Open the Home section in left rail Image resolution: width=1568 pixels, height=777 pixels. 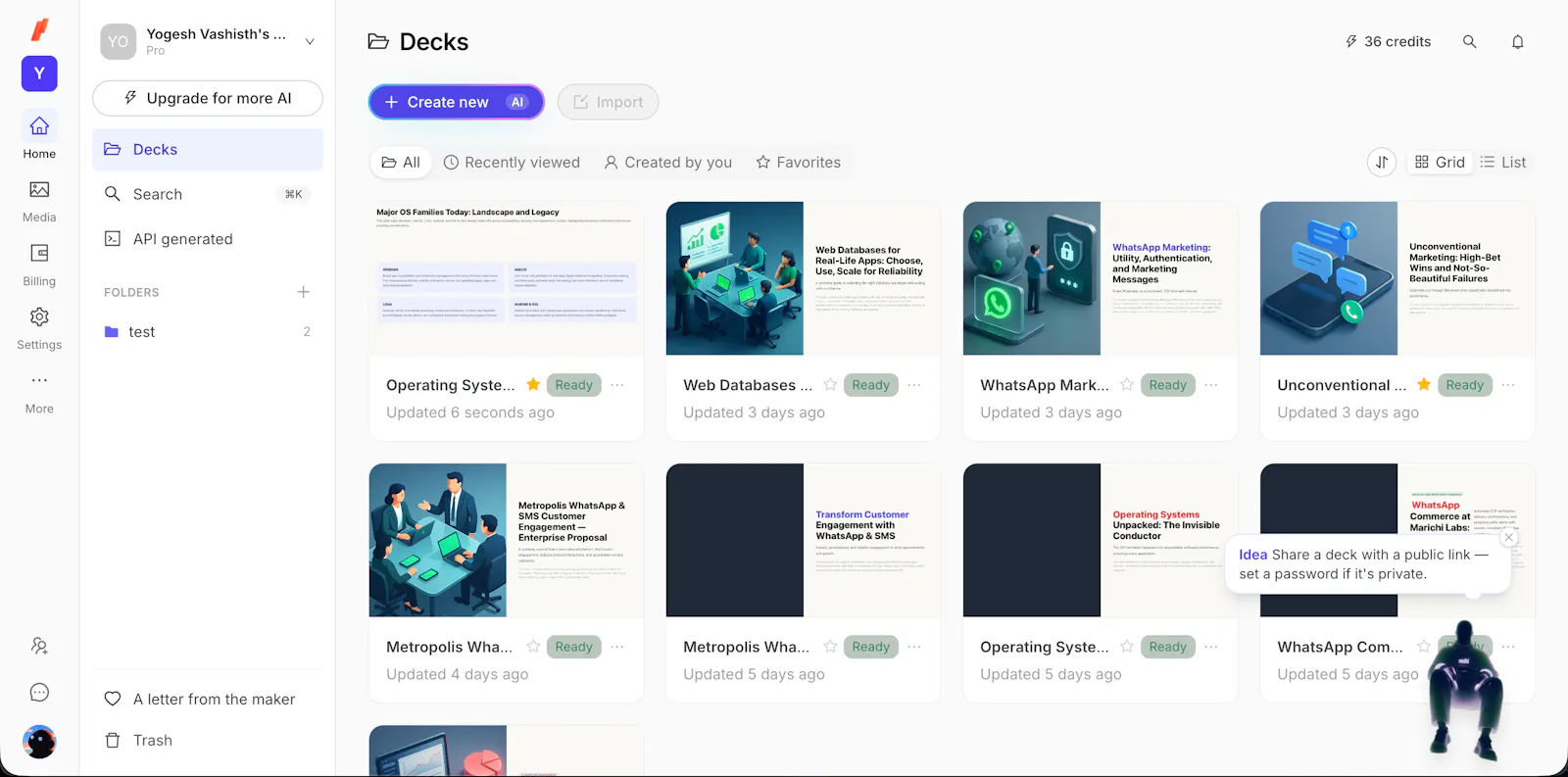39,135
